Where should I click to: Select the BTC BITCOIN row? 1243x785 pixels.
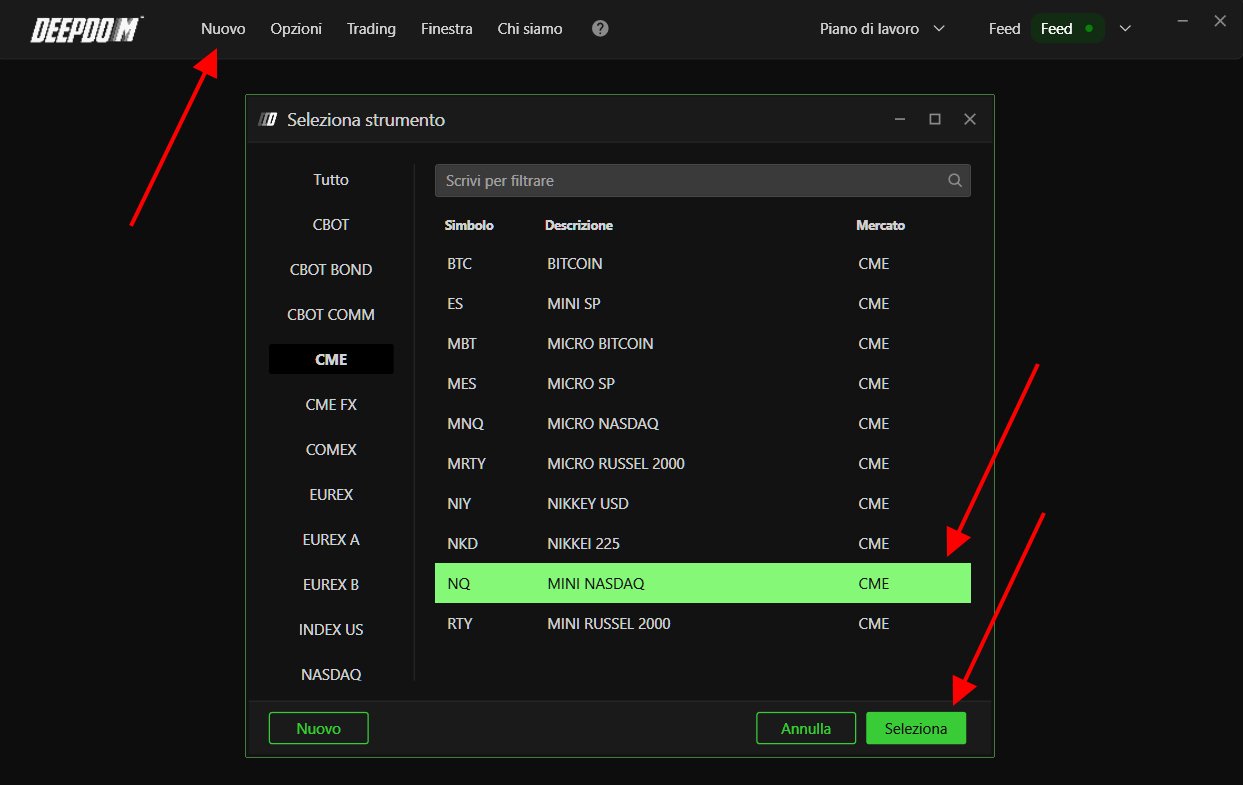[x=703, y=264]
